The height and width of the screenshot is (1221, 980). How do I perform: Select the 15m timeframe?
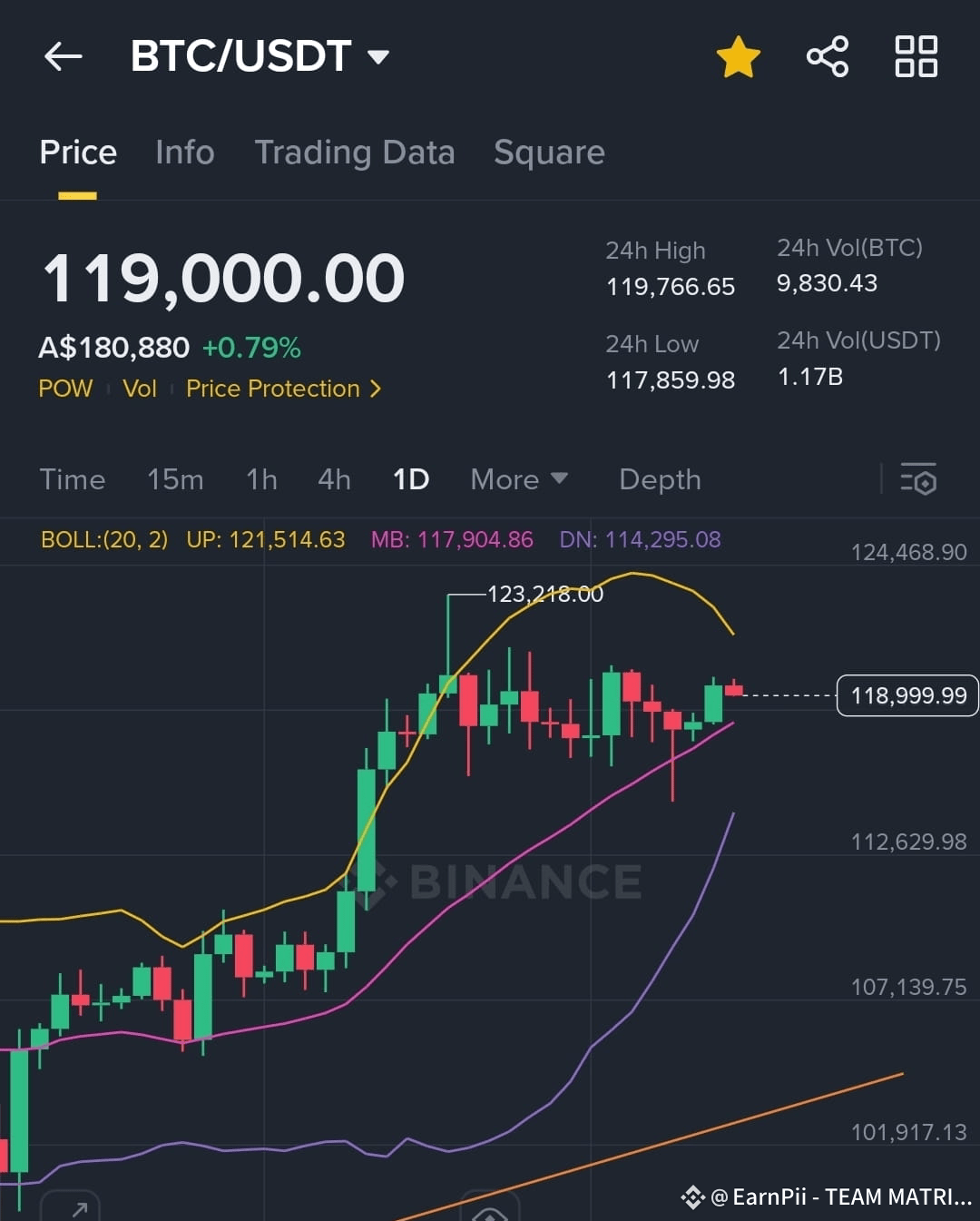pos(175,479)
